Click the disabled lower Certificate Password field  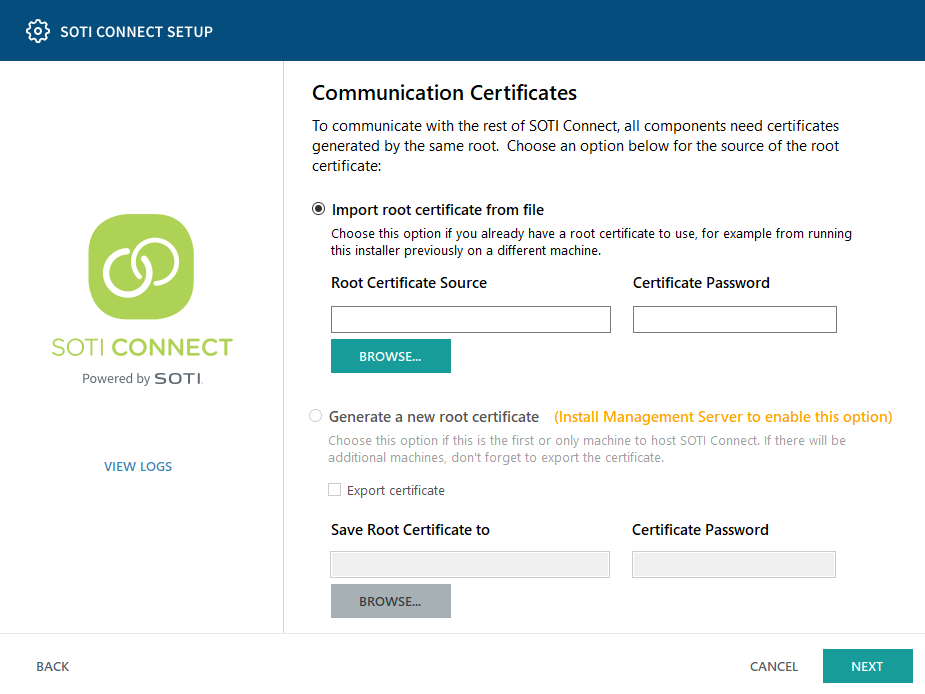coord(734,564)
